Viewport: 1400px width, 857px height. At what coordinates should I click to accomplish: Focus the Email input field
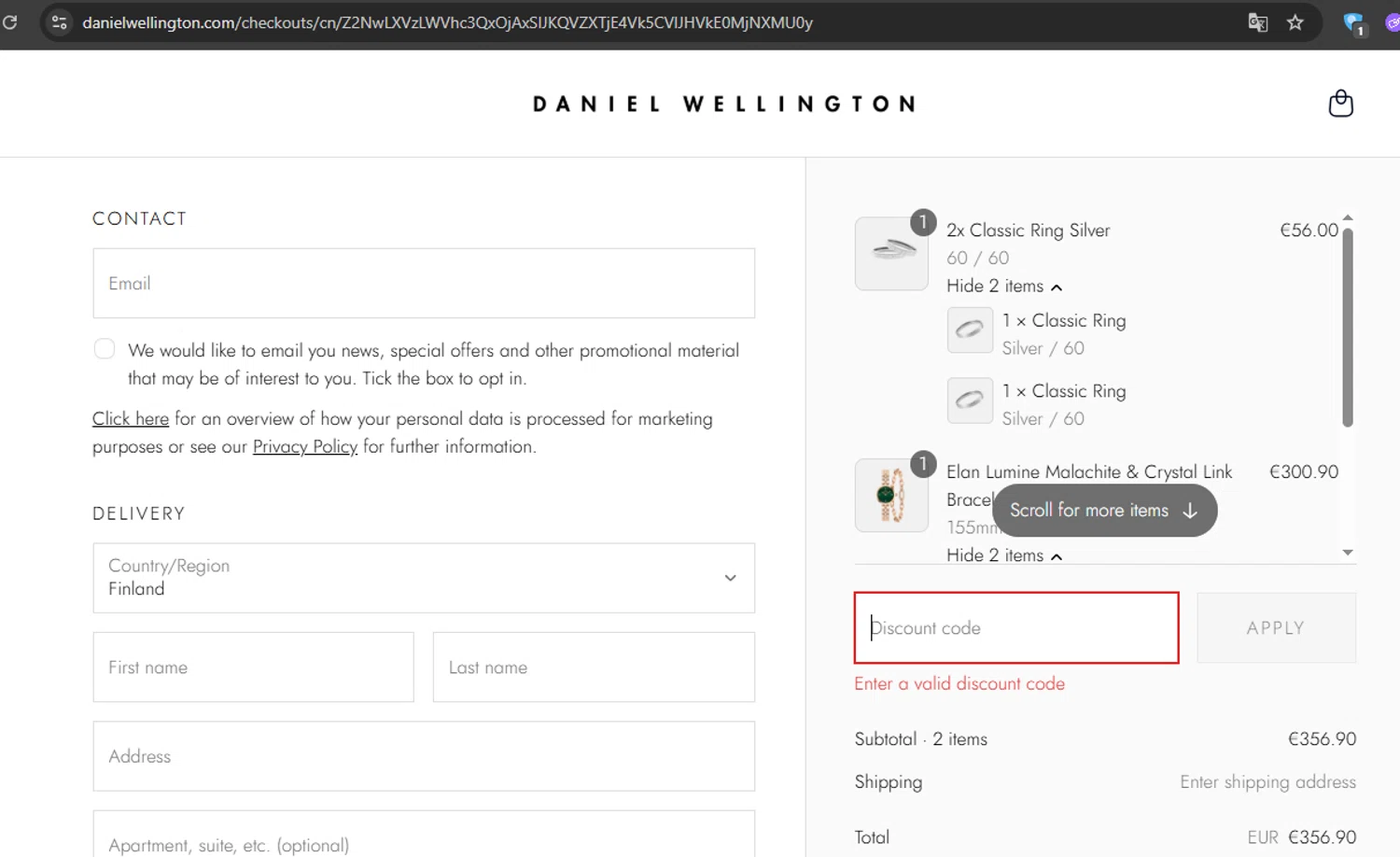(x=424, y=284)
